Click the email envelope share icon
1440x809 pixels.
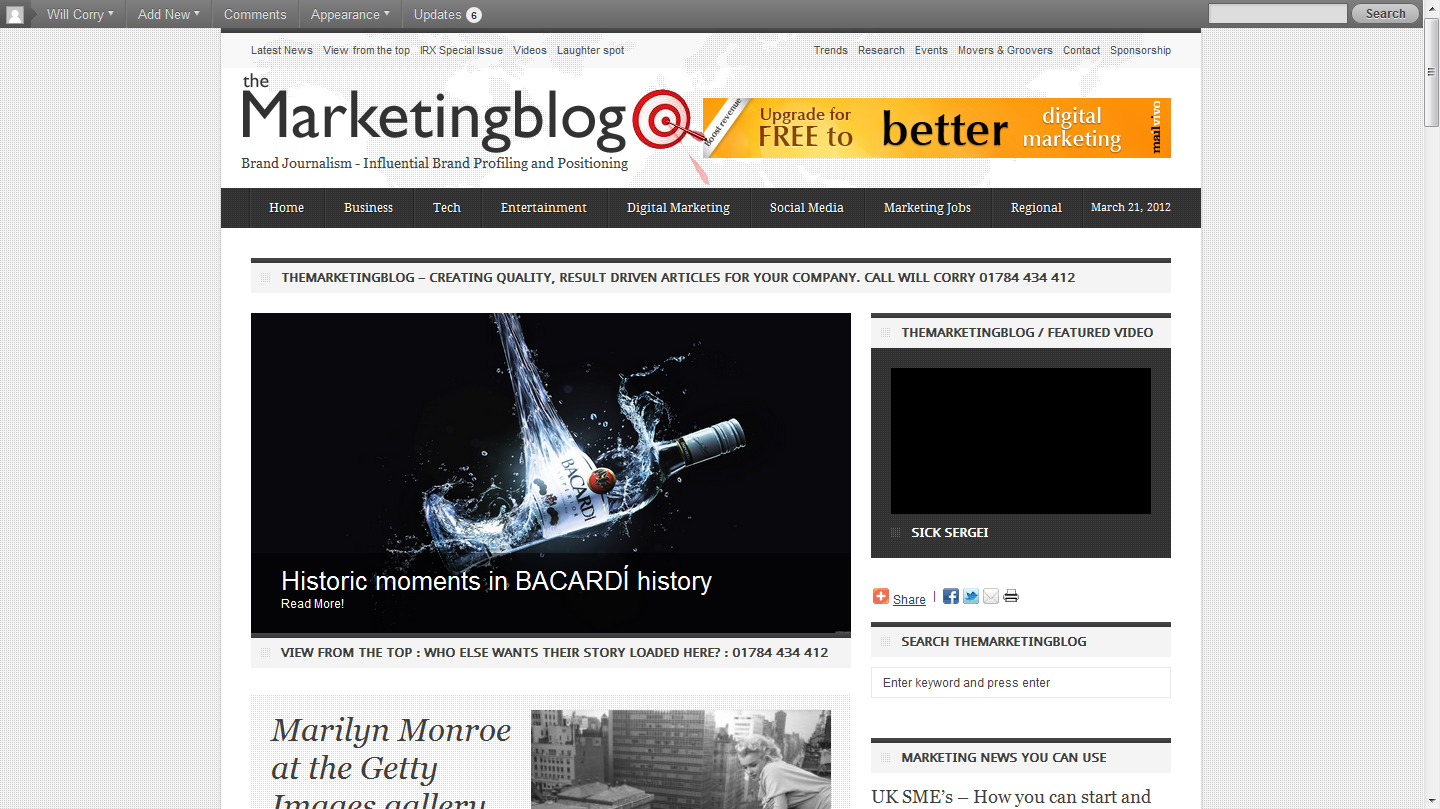(991, 597)
